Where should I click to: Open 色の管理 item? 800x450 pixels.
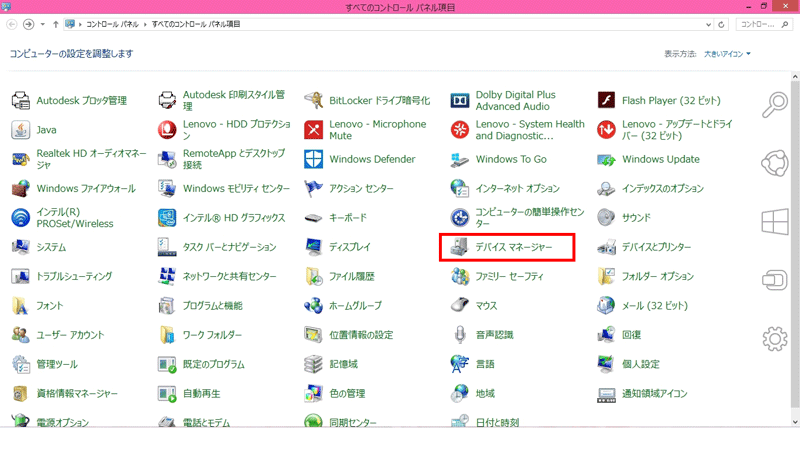[x=335, y=393]
